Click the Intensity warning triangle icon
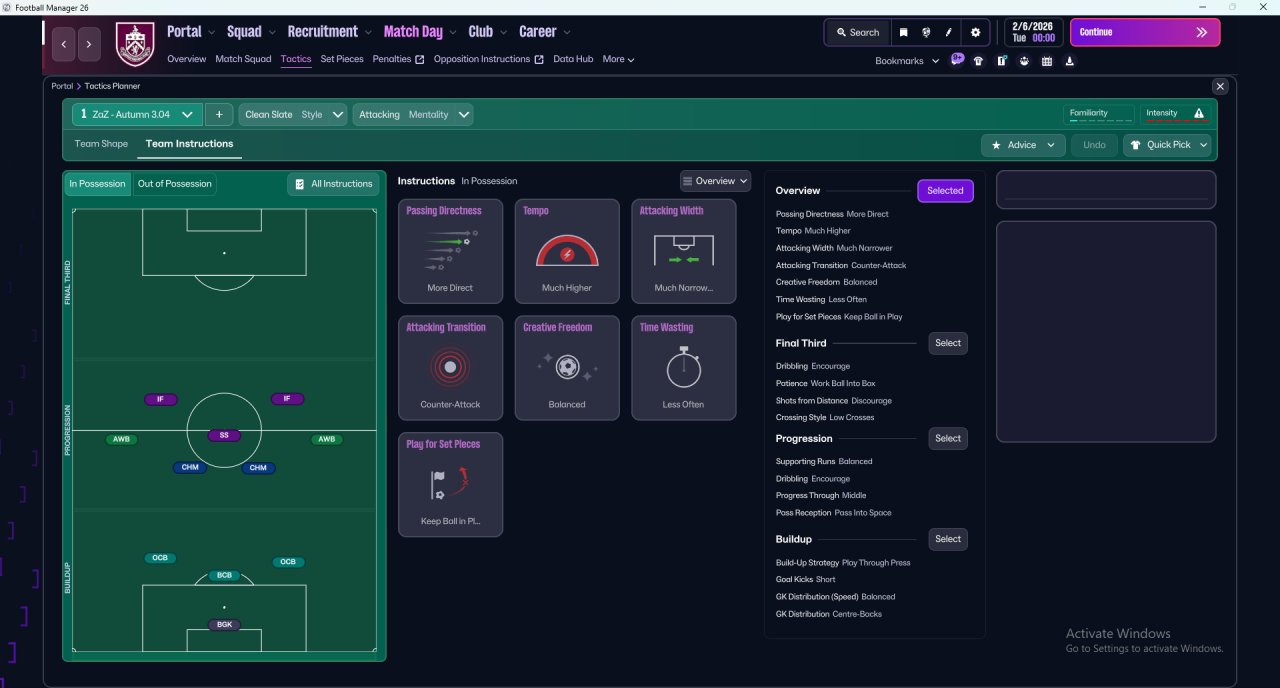1280x688 pixels. coord(1199,114)
